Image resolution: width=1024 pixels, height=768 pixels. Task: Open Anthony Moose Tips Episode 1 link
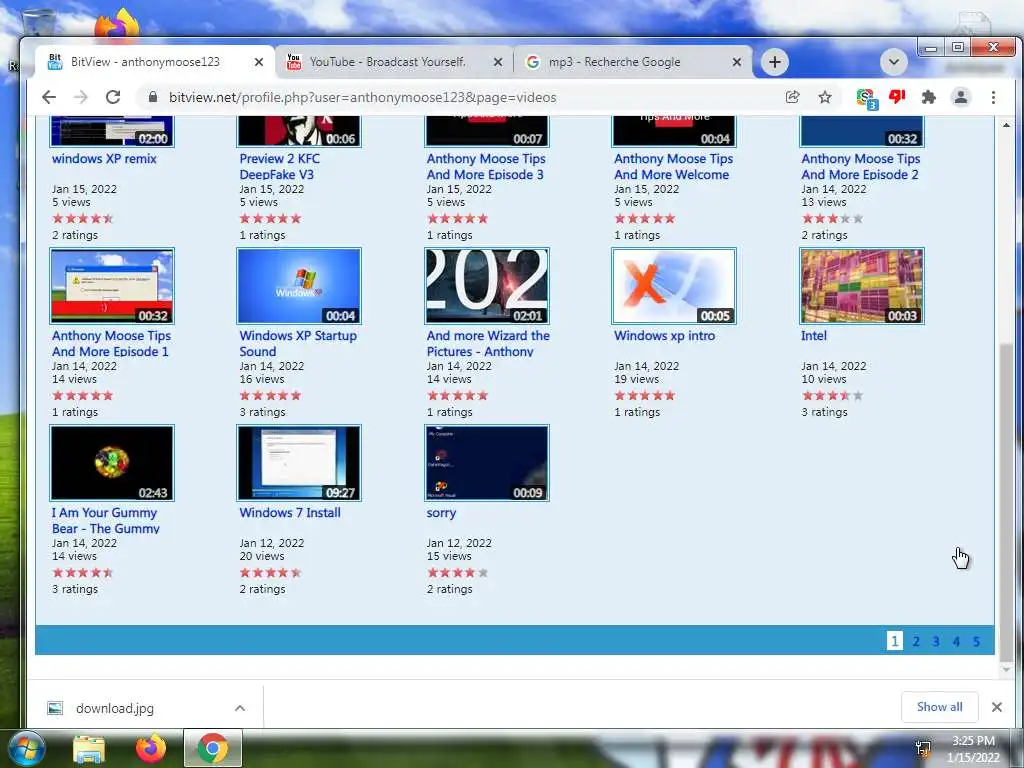tap(111, 344)
